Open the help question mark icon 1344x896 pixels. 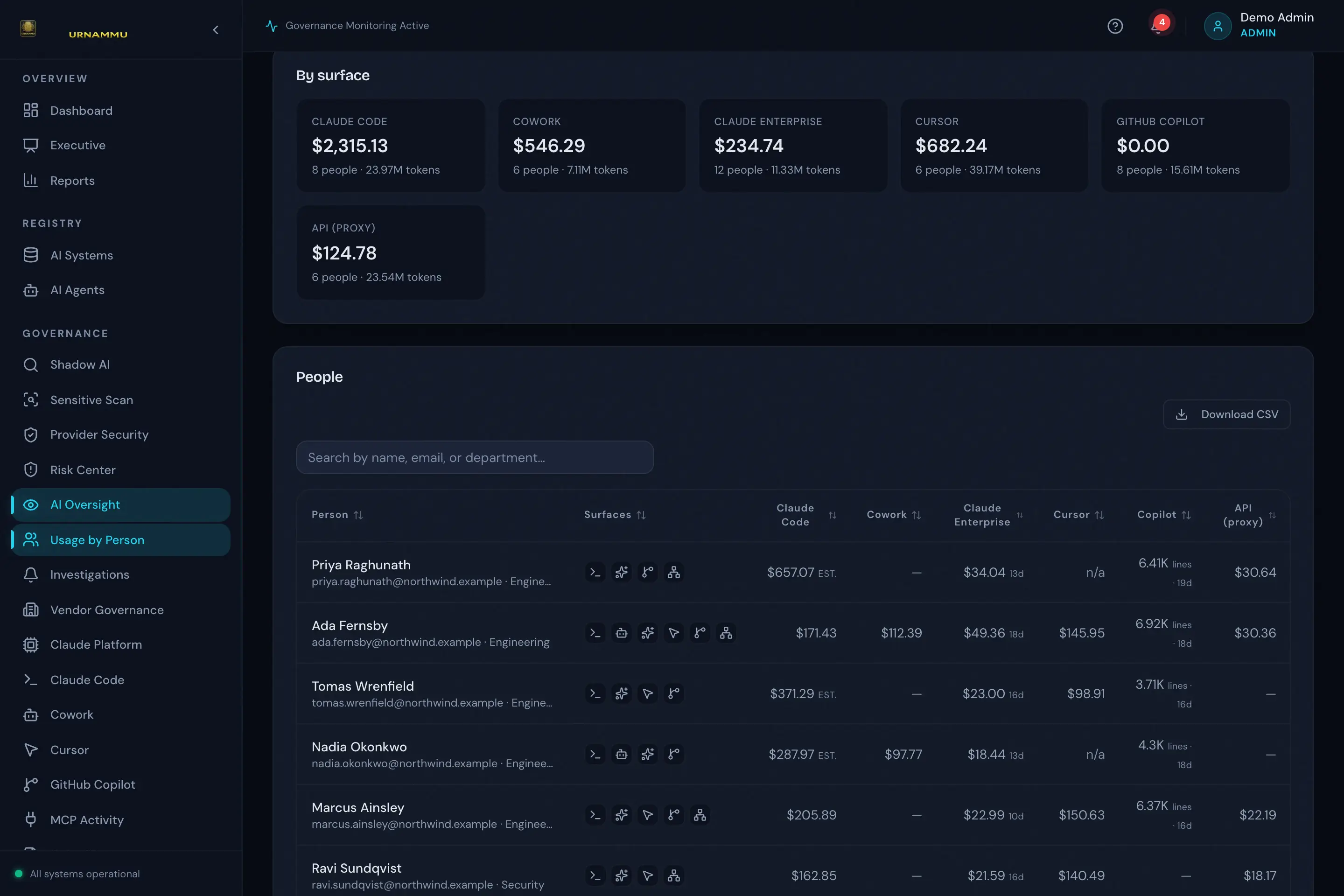click(x=1115, y=26)
